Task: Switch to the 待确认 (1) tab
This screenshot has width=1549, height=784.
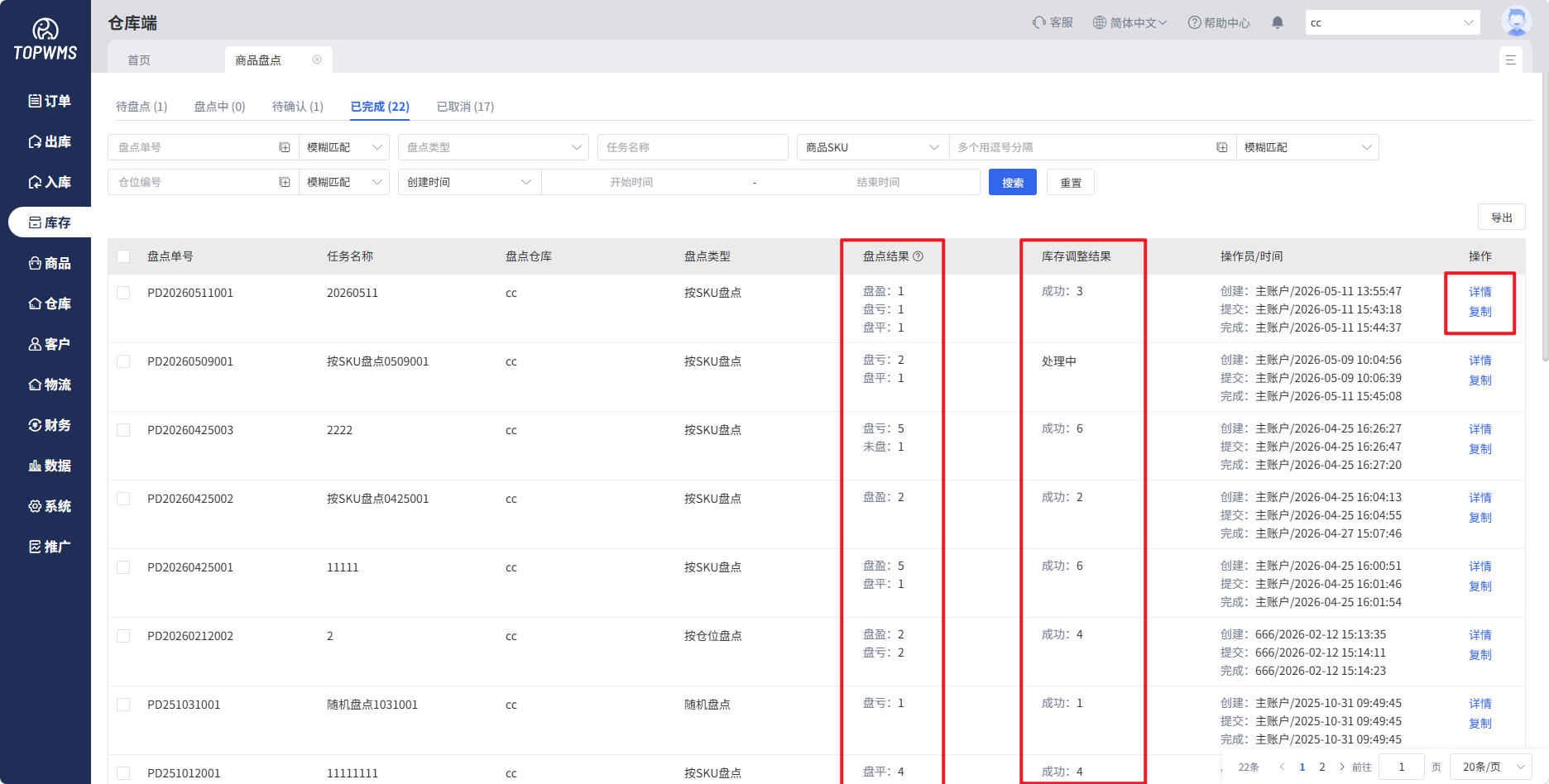Action: pyautogui.click(x=298, y=107)
